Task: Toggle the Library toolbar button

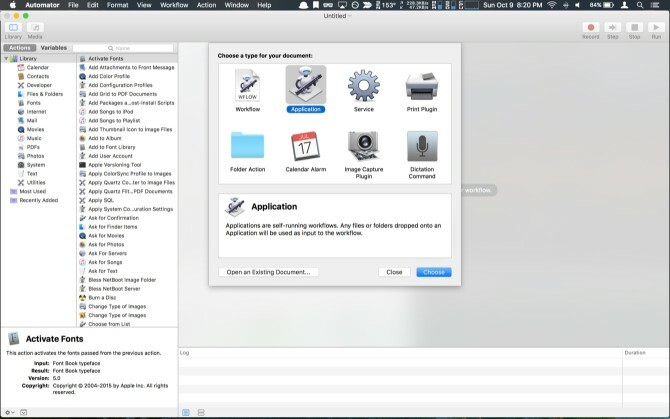Action: point(13,27)
